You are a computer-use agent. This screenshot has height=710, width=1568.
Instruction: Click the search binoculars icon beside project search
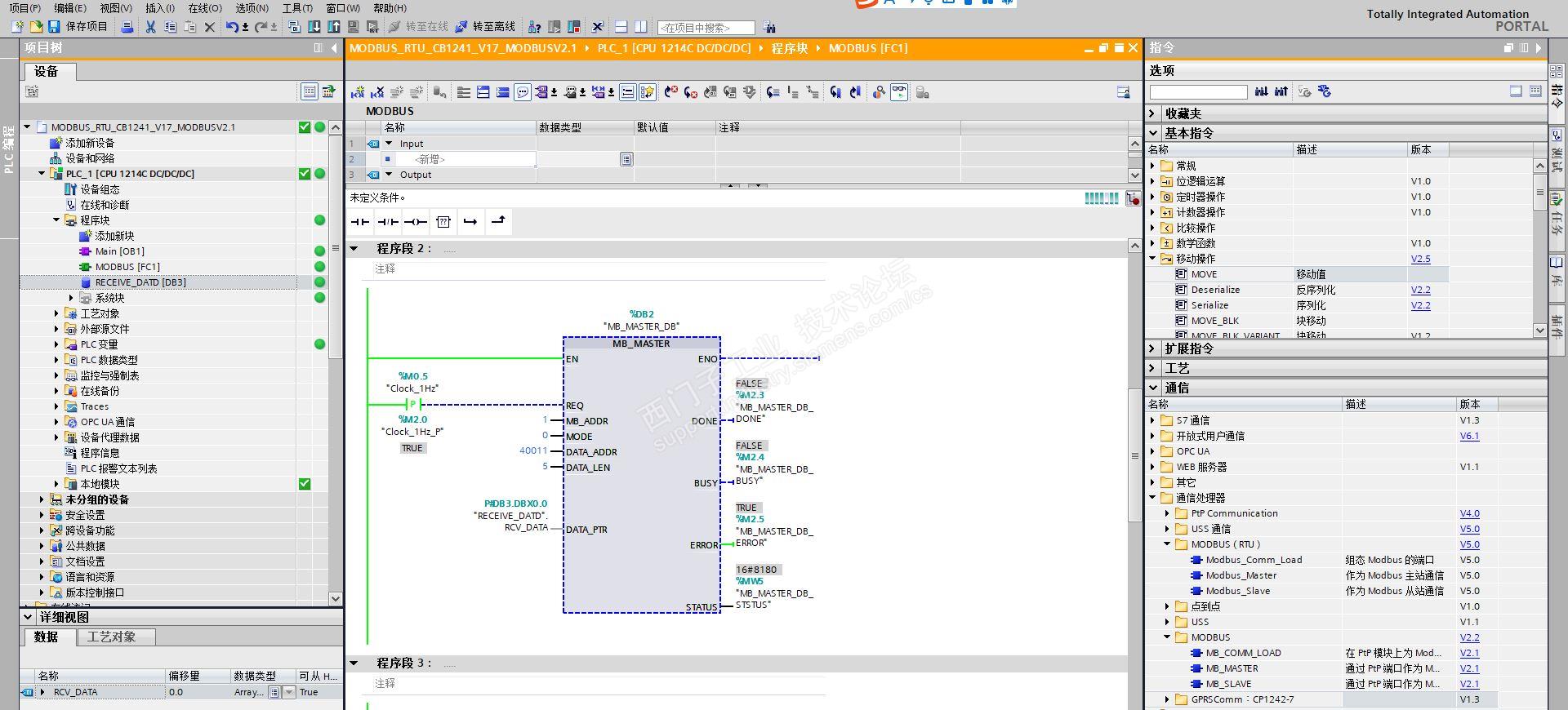(x=769, y=28)
